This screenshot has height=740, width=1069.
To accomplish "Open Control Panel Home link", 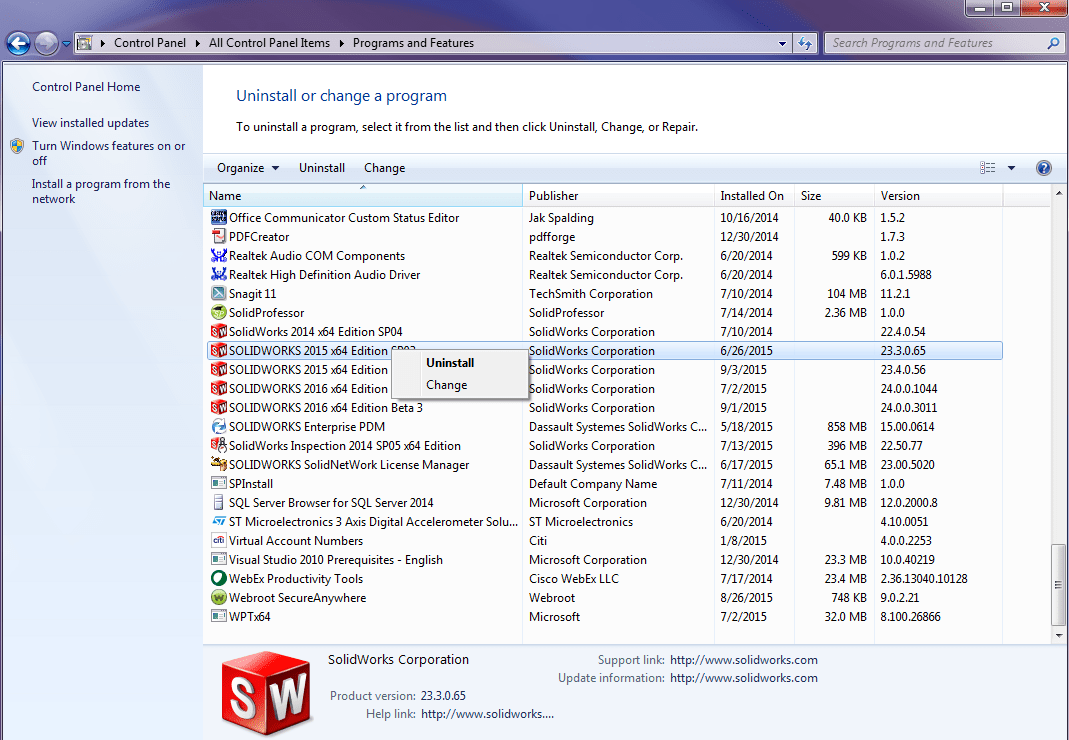I will tap(86, 87).
